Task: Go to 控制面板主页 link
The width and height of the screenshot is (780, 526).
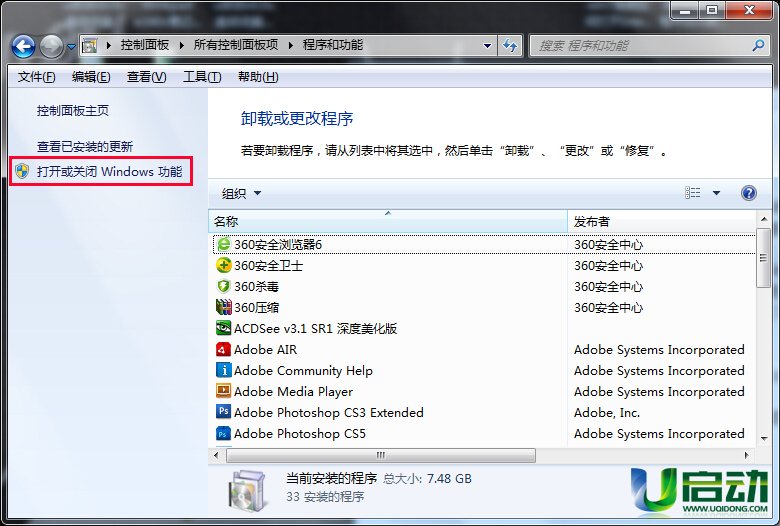Action: click(x=73, y=110)
